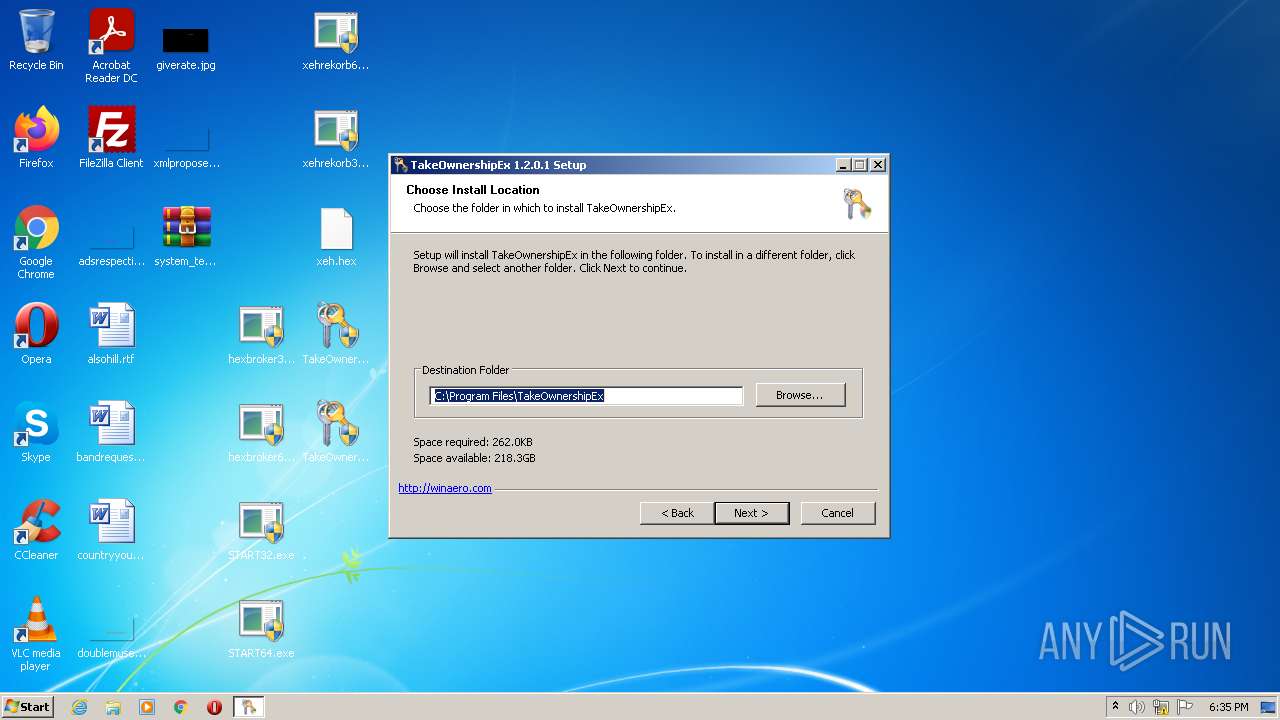Image resolution: width=1280 pixels, height=720 pixels.
Task: Open Google Chrome desktop shortcut
Action: pyautogui.click(x=36, y=242)
